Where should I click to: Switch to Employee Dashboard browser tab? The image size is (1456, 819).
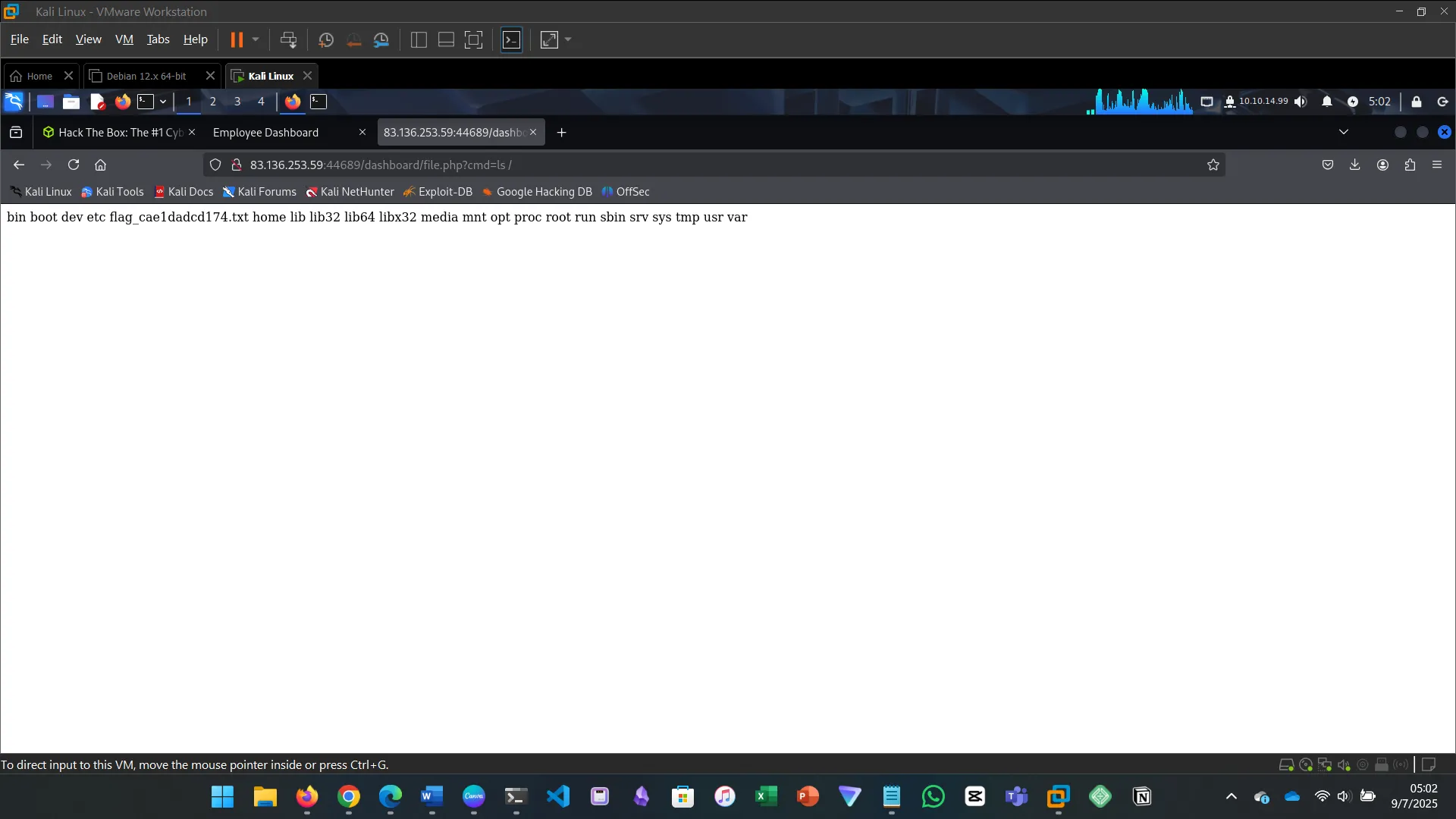266,132
